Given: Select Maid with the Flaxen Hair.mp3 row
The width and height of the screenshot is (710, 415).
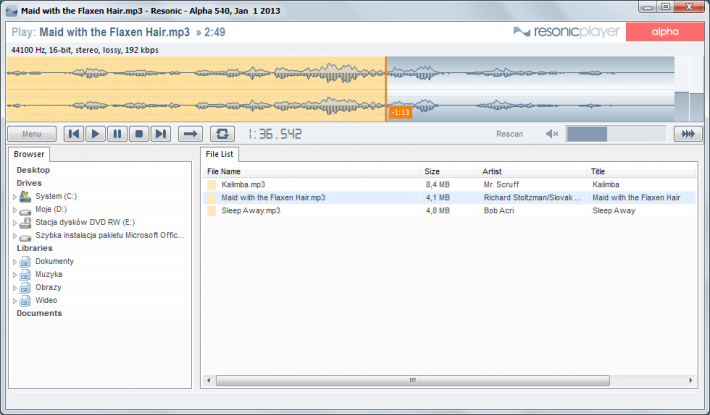Looking at the screenshot, I should pyautogui.click(x=449, y=198).
